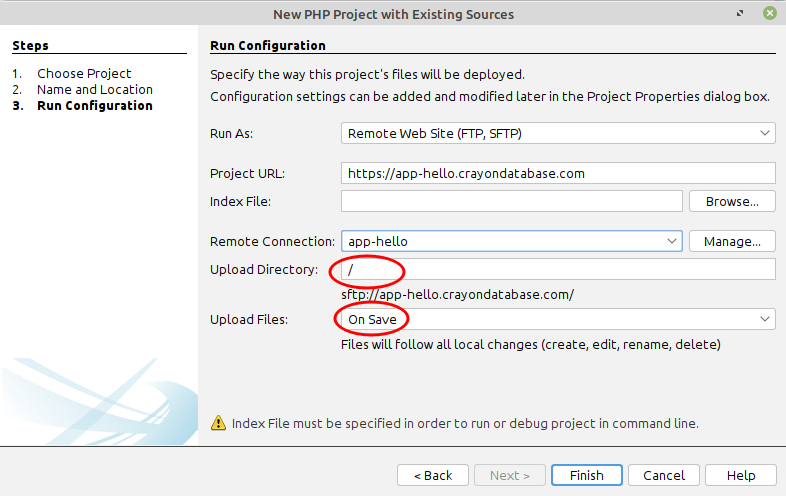Select Choose Project step in Steps list
Viewport: 786px width, 496px height.
[x=84, y=73]
